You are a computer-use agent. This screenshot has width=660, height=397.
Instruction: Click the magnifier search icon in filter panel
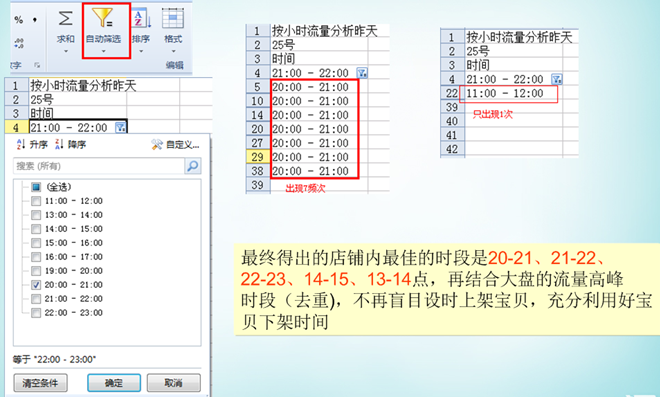point(193,166)
